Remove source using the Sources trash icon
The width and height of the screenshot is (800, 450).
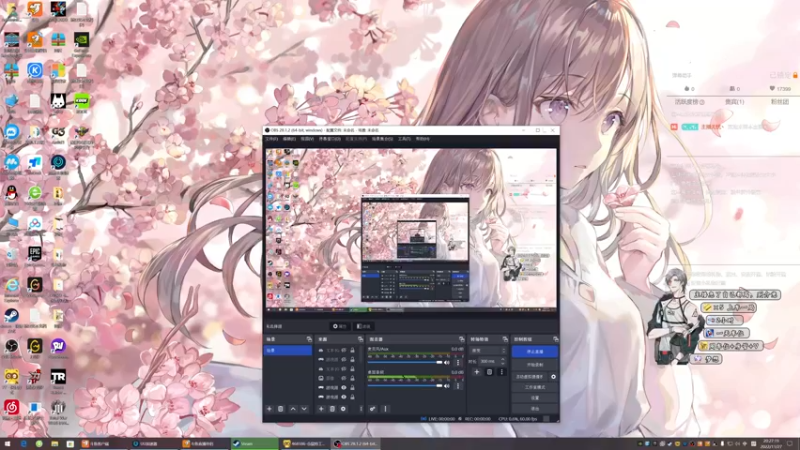pos(332,409)
